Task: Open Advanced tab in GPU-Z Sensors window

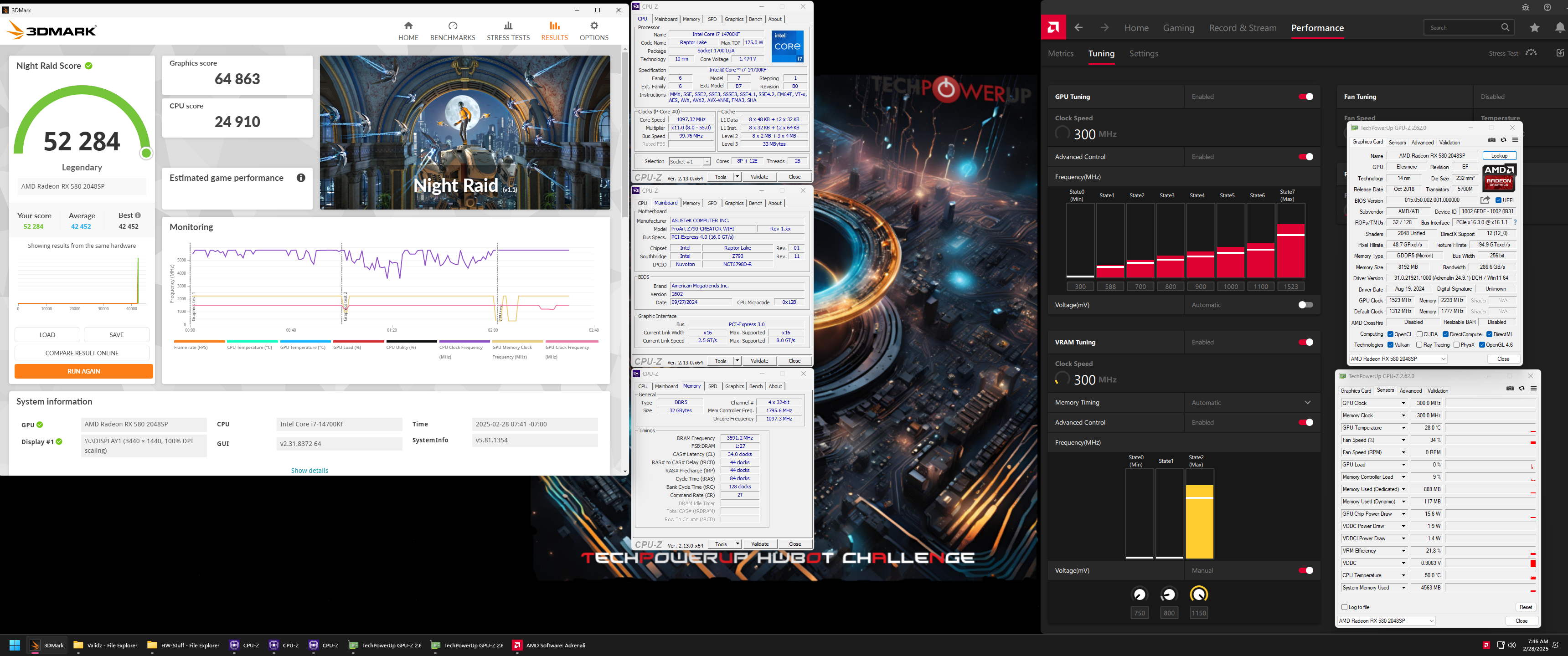Action: click(x=1410, y=391)
